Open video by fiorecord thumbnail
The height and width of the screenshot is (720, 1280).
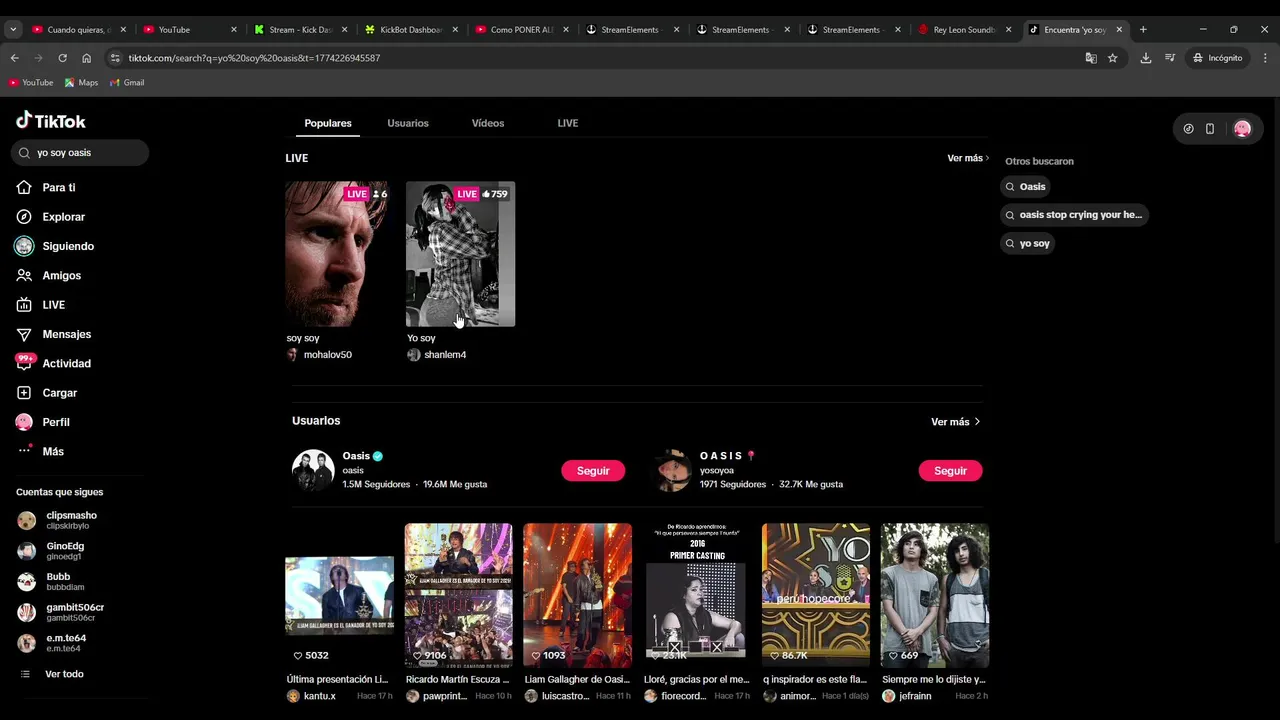pos(697,596)
